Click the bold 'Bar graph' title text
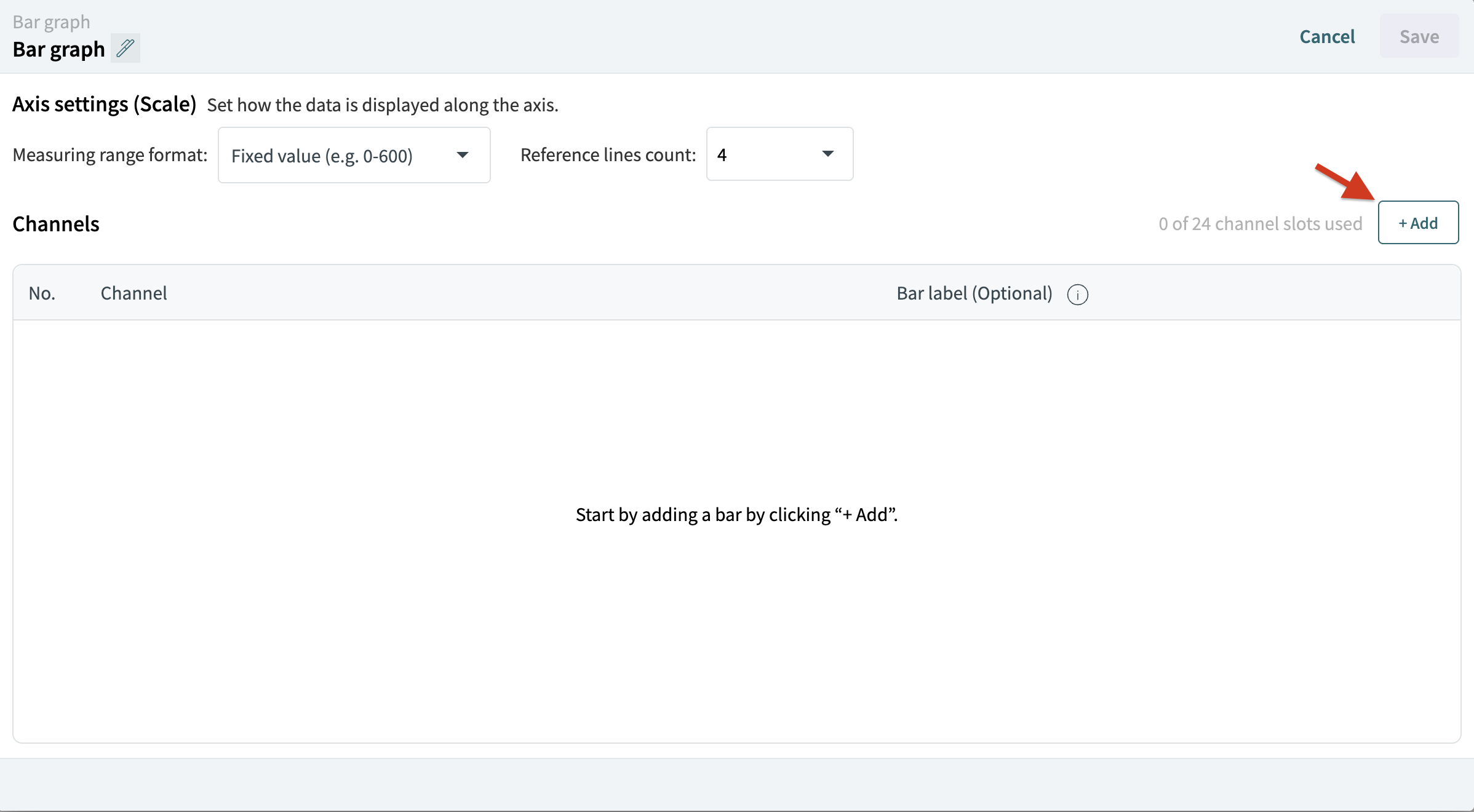Screen dimensions: 1474x812 [59, 49]
